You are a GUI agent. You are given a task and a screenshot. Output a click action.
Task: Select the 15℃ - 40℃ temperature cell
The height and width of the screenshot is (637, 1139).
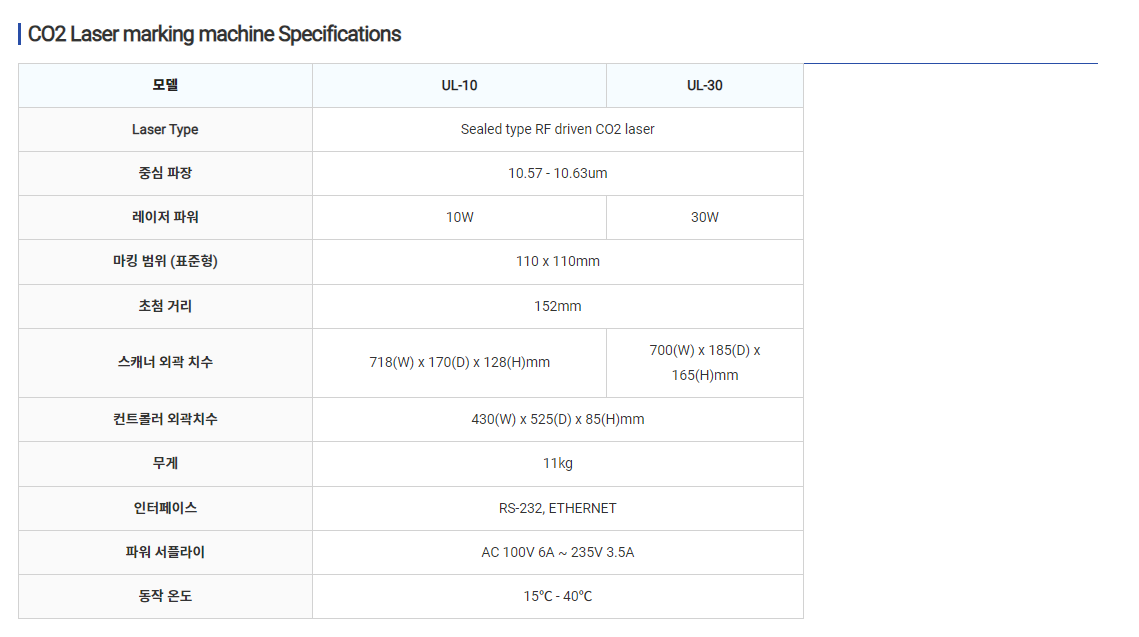point(557,596)
